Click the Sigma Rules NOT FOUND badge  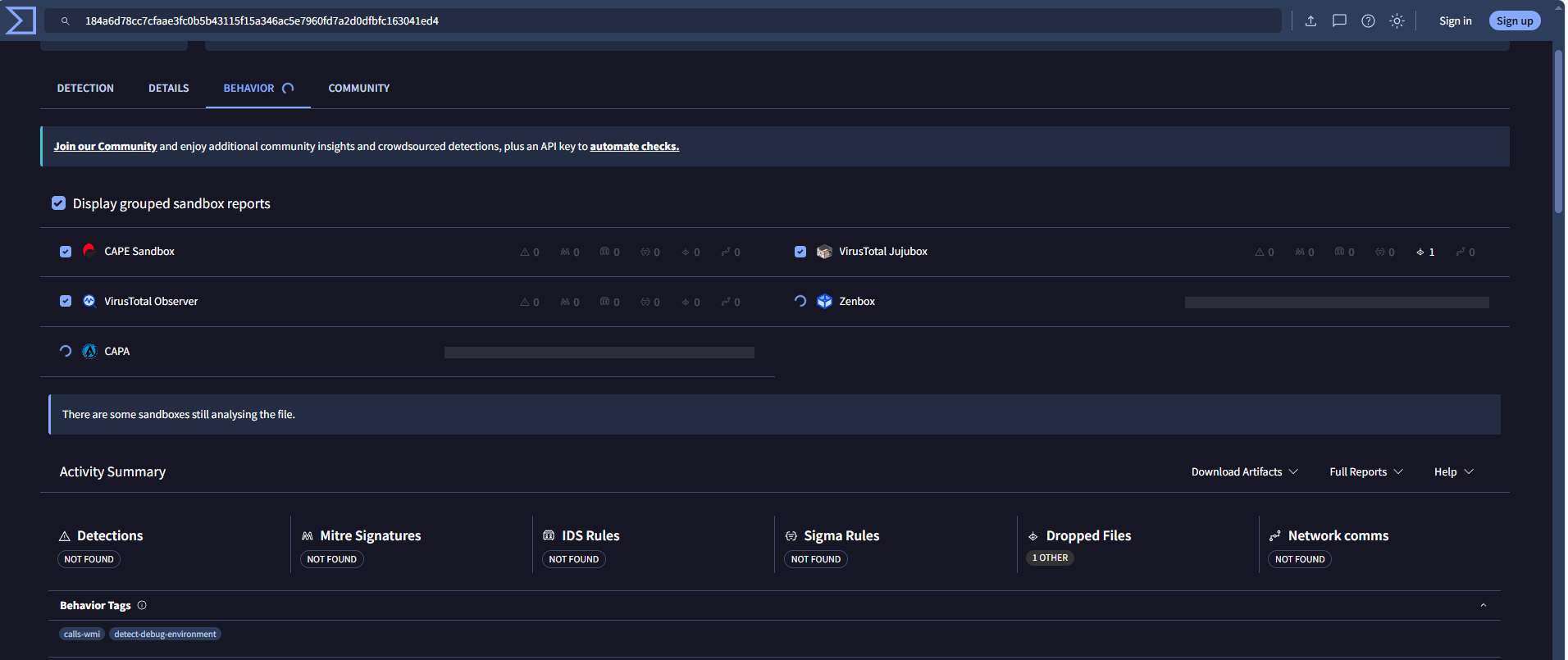tap(816, 559)
